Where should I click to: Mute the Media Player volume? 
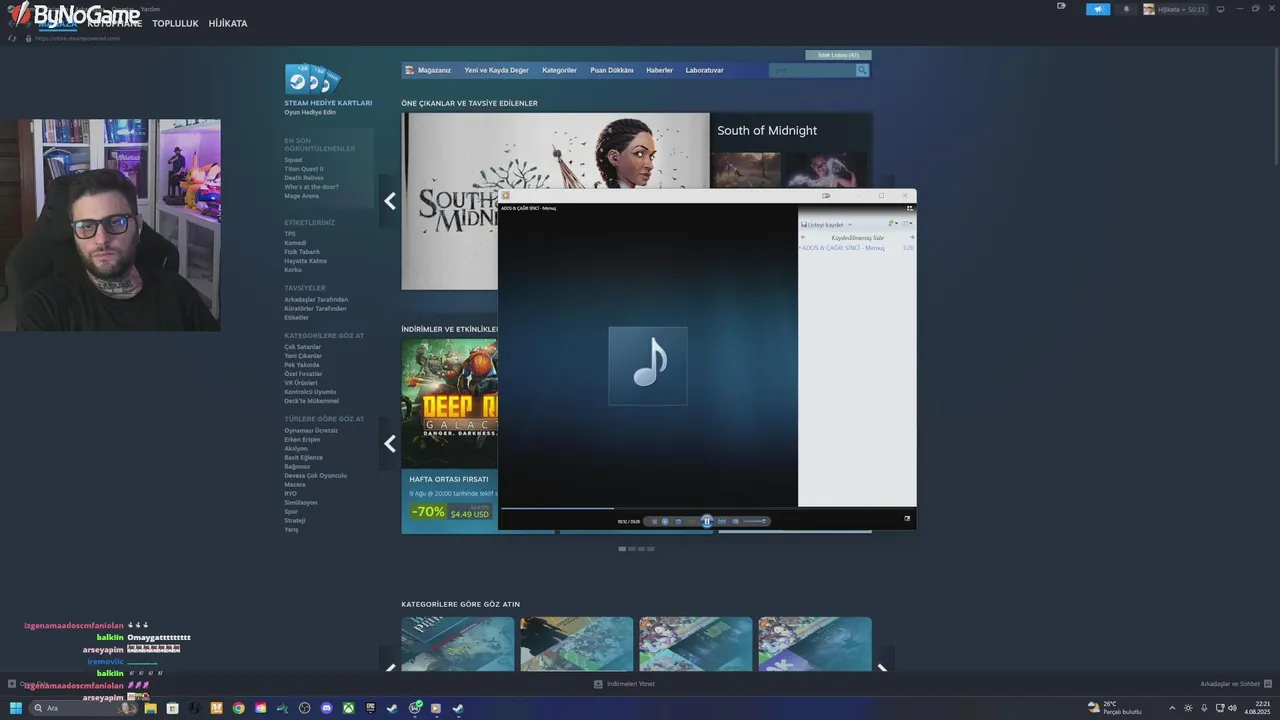pyautogui.click(x=735, y=521)
